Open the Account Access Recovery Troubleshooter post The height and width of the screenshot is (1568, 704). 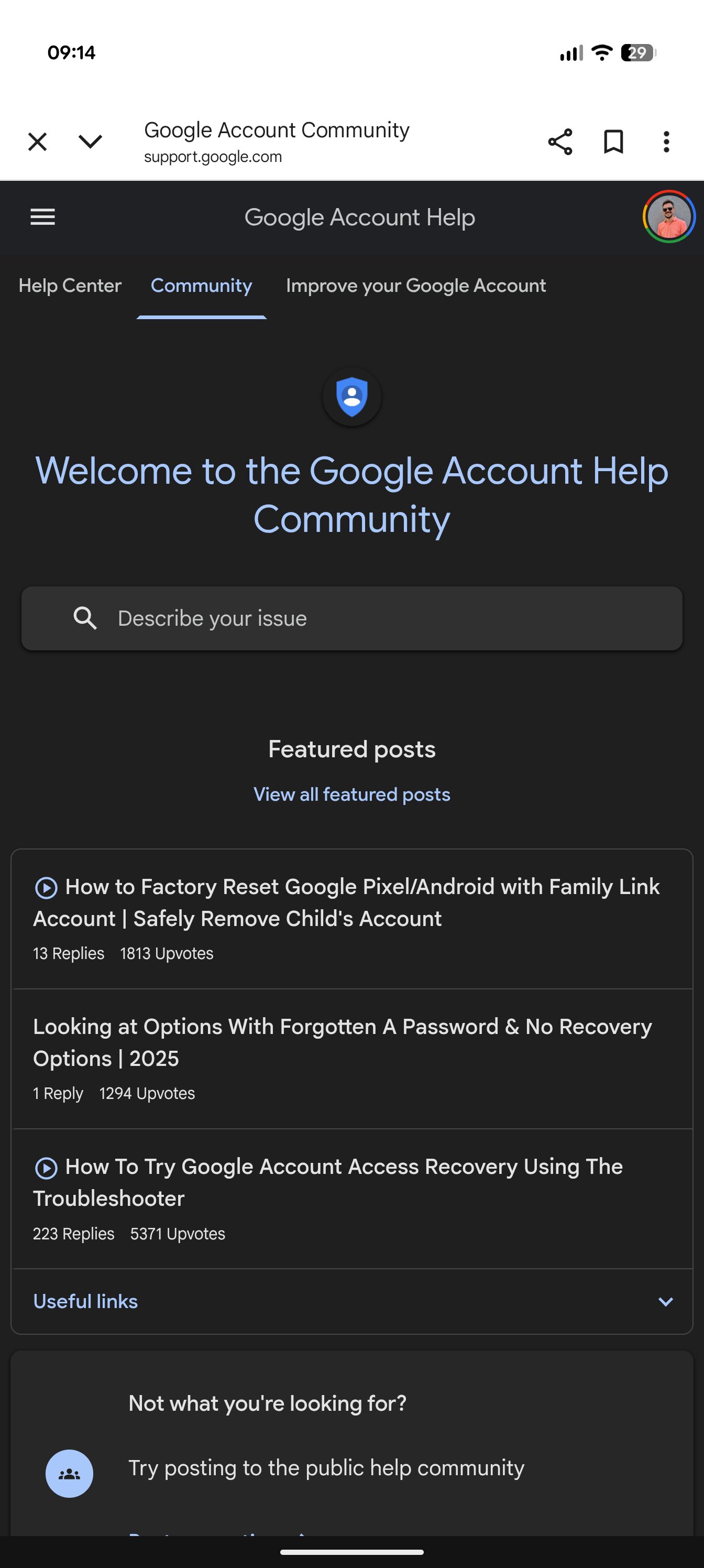pos(328,1183)
